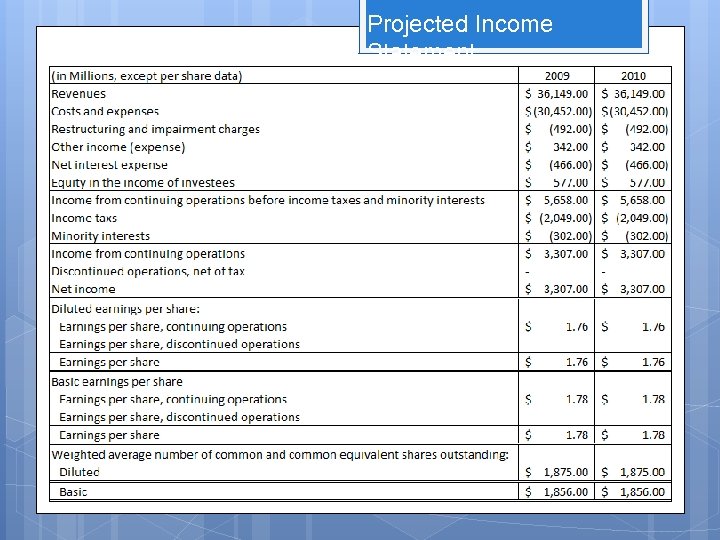Select the "Minority interests" row label
Image resolution: width=720 pixels, height=540 pixels.
point(101,236)
